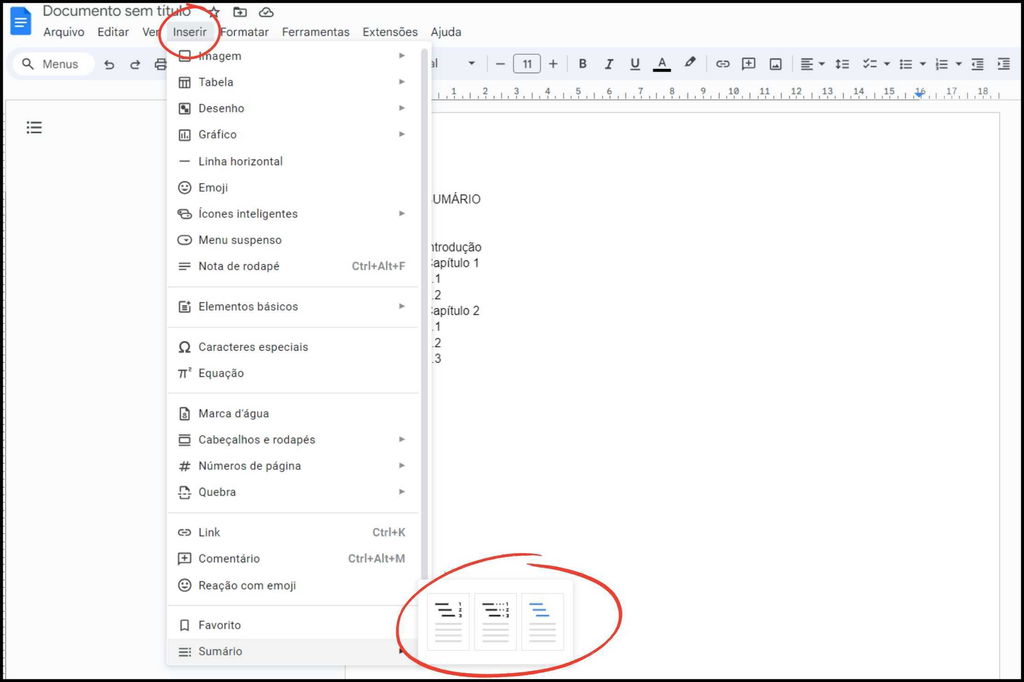The height and width of the screenshot is (682, 1024).
Task: Select the blue-links Sumário style thumbnail
Action: pos(541,620)
